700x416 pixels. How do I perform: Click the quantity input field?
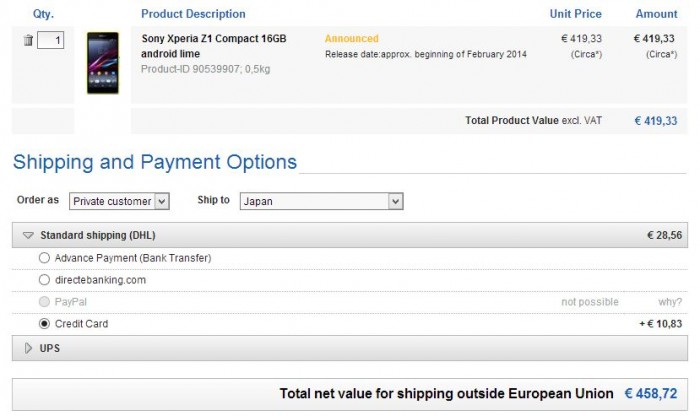(52, 40)
